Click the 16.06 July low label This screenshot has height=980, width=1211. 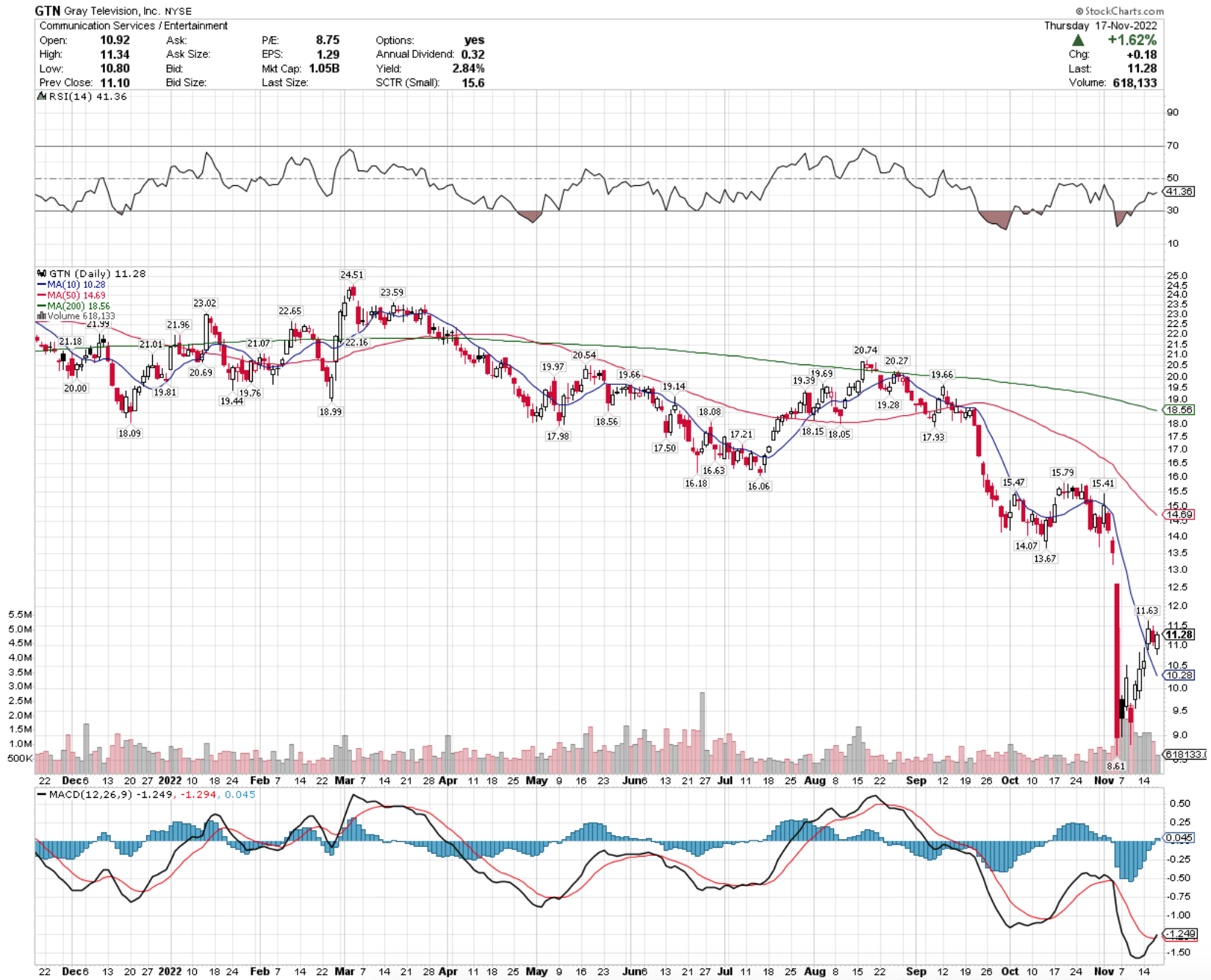tap(759, 486)
